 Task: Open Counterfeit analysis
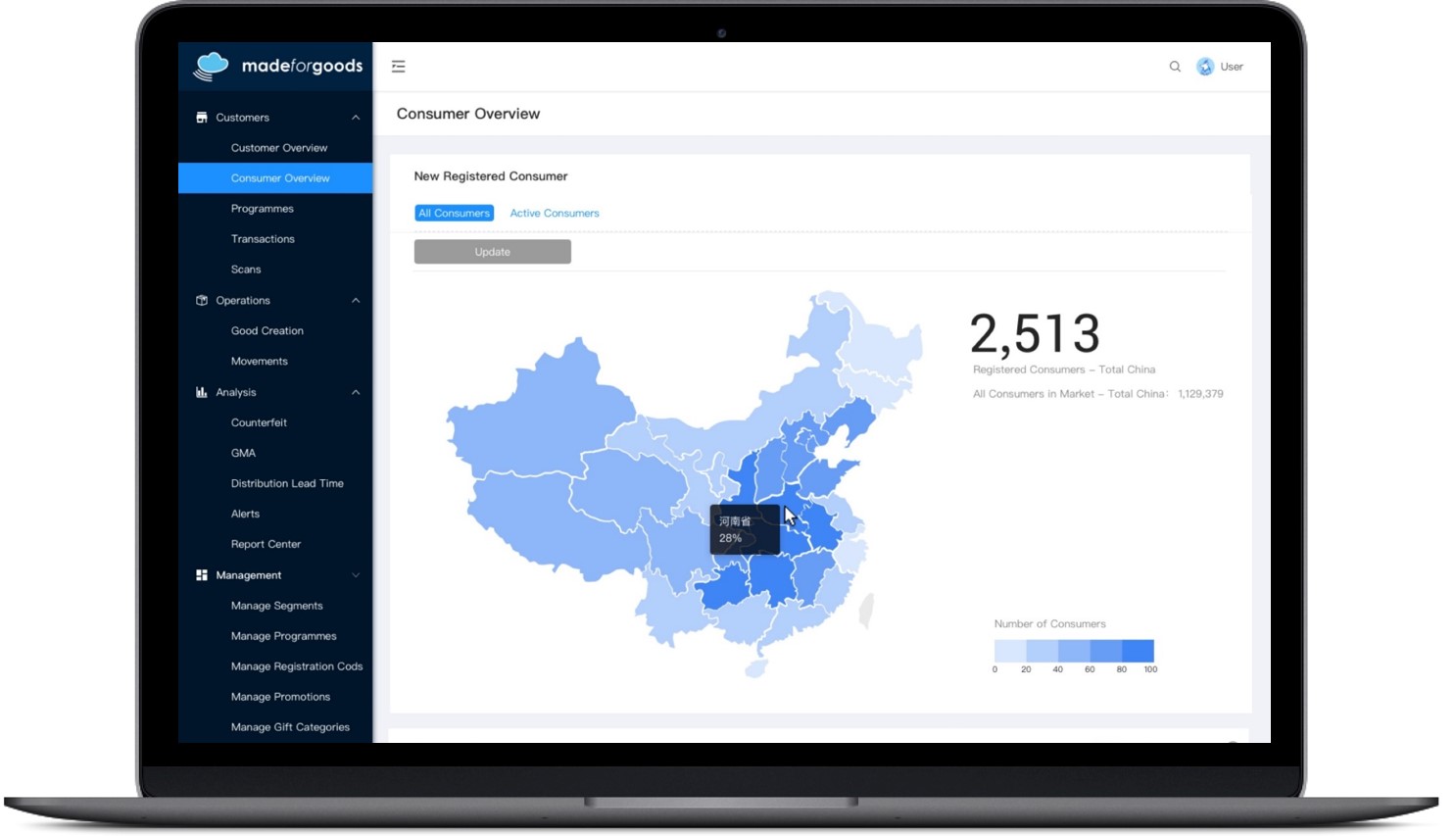(x=259, y=422)
